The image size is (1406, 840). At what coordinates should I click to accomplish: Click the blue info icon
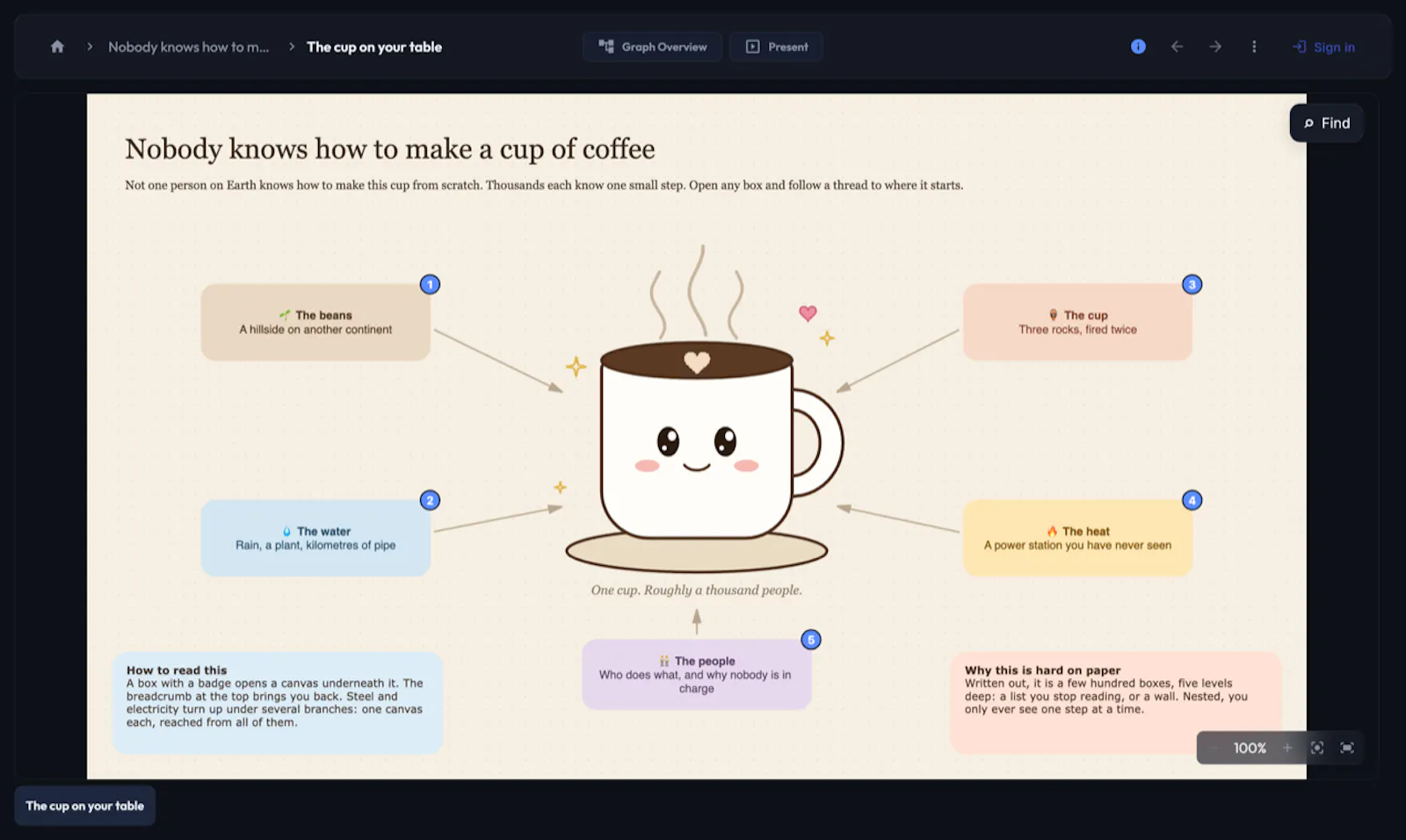tap(1138, 47)
